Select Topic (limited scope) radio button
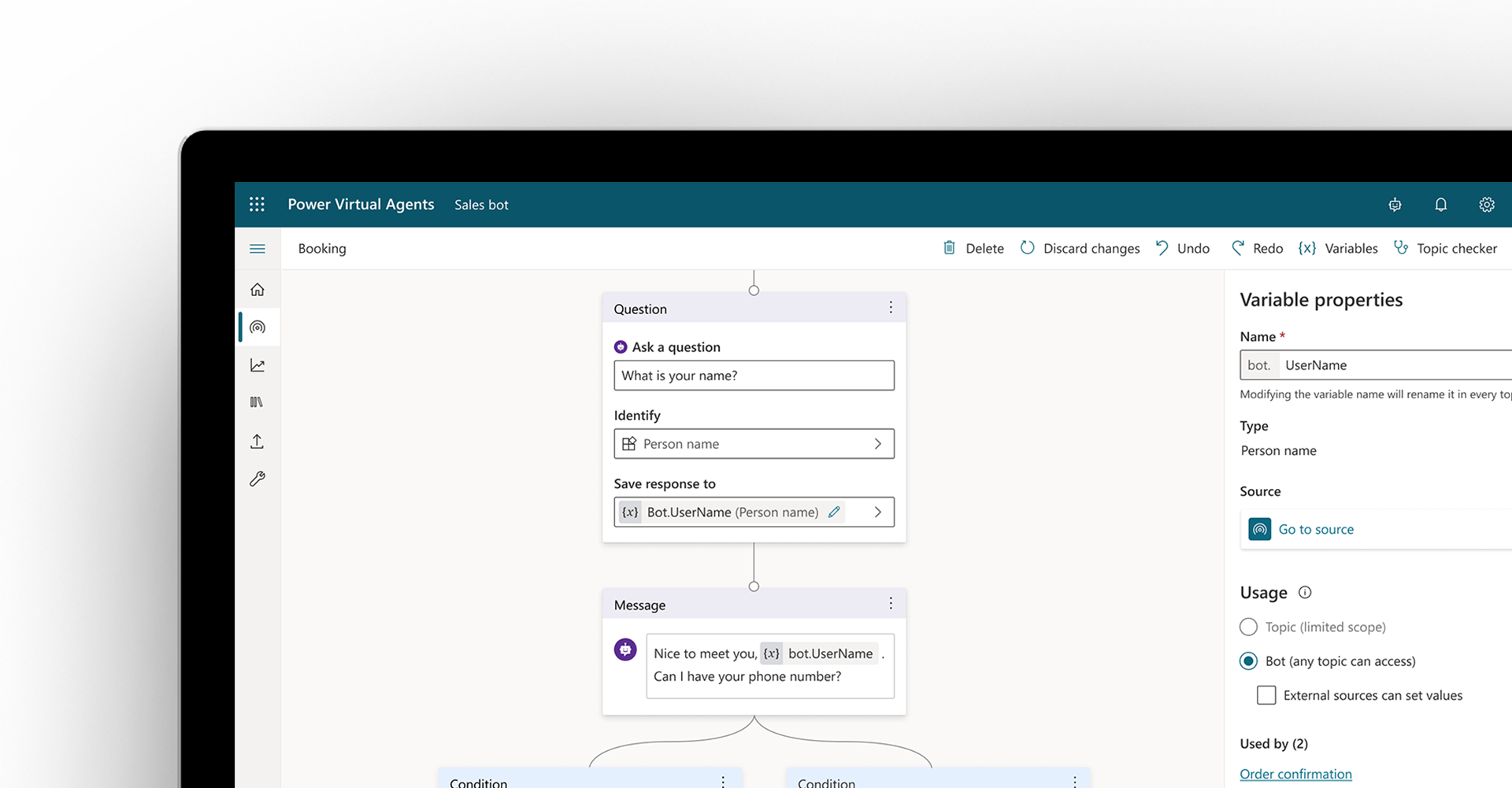 click(1248, 627)
